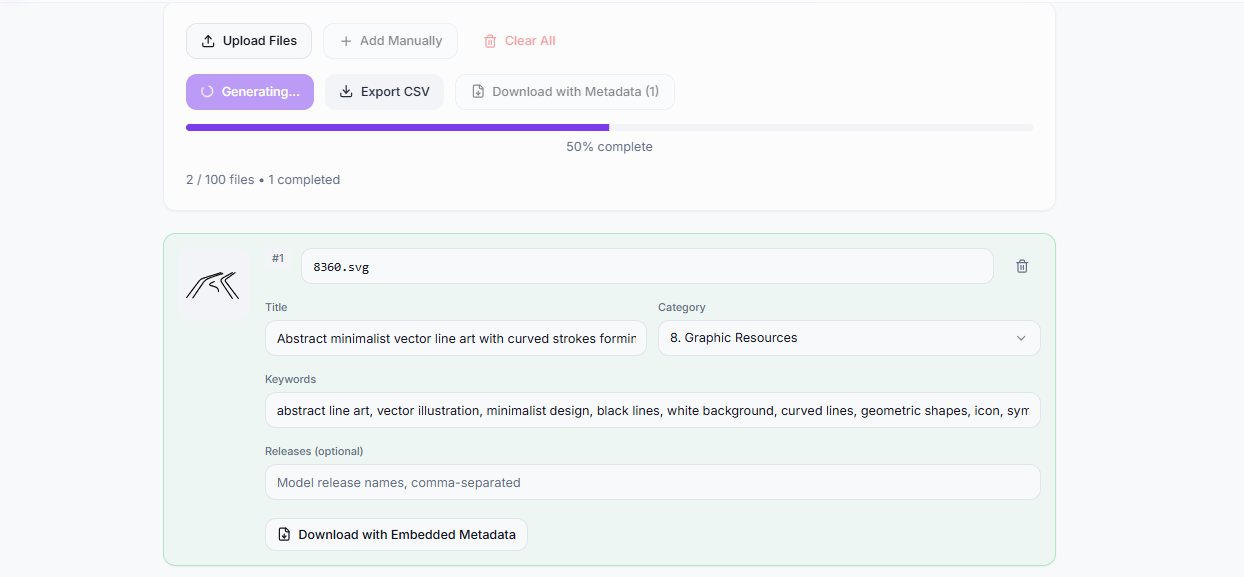The width and height of the screenshot is (1244, 577).
Task: Click Add Manually to create an entry
Action: coord(390,40)
